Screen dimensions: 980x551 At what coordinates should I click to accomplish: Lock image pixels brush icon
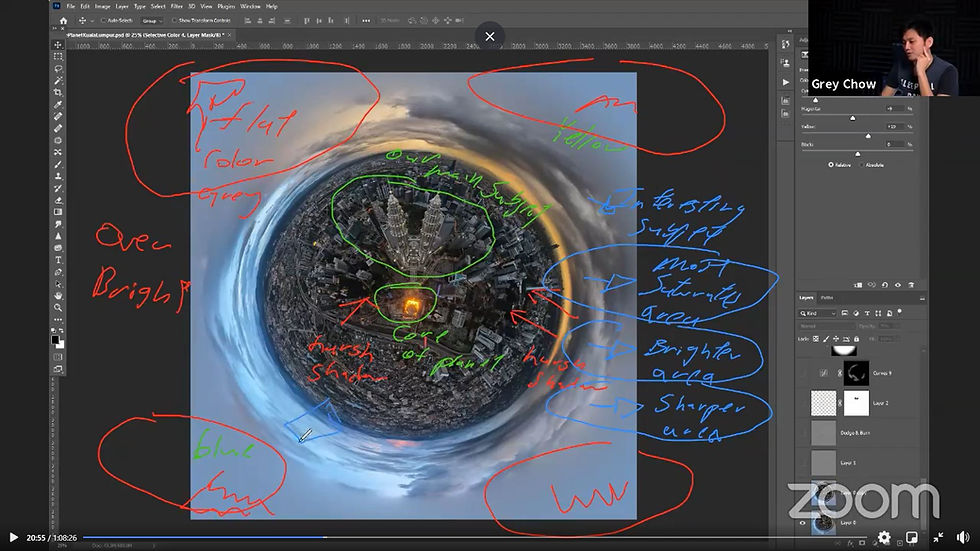point(826,339)
